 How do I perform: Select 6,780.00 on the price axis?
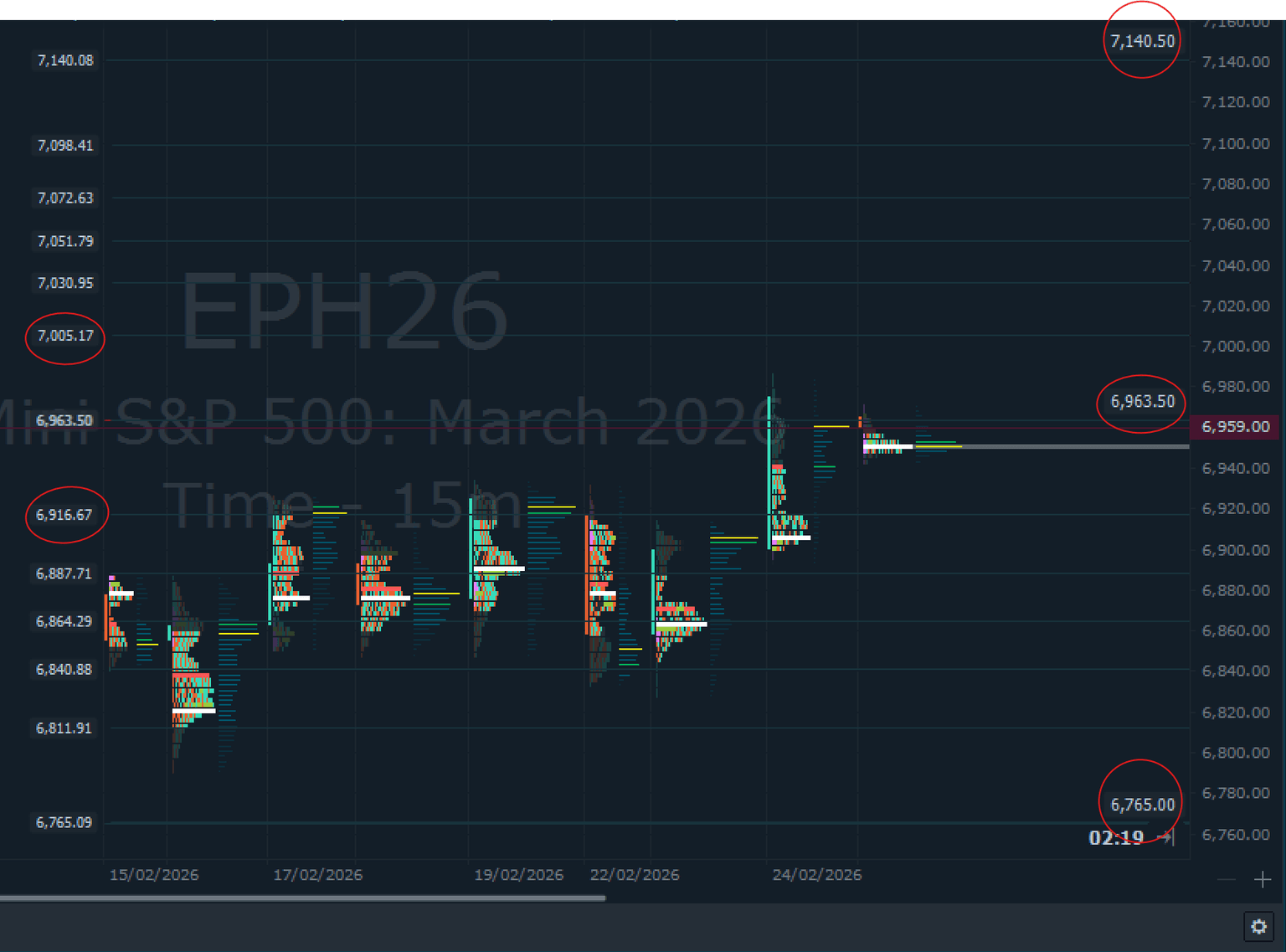(1236, 794)
